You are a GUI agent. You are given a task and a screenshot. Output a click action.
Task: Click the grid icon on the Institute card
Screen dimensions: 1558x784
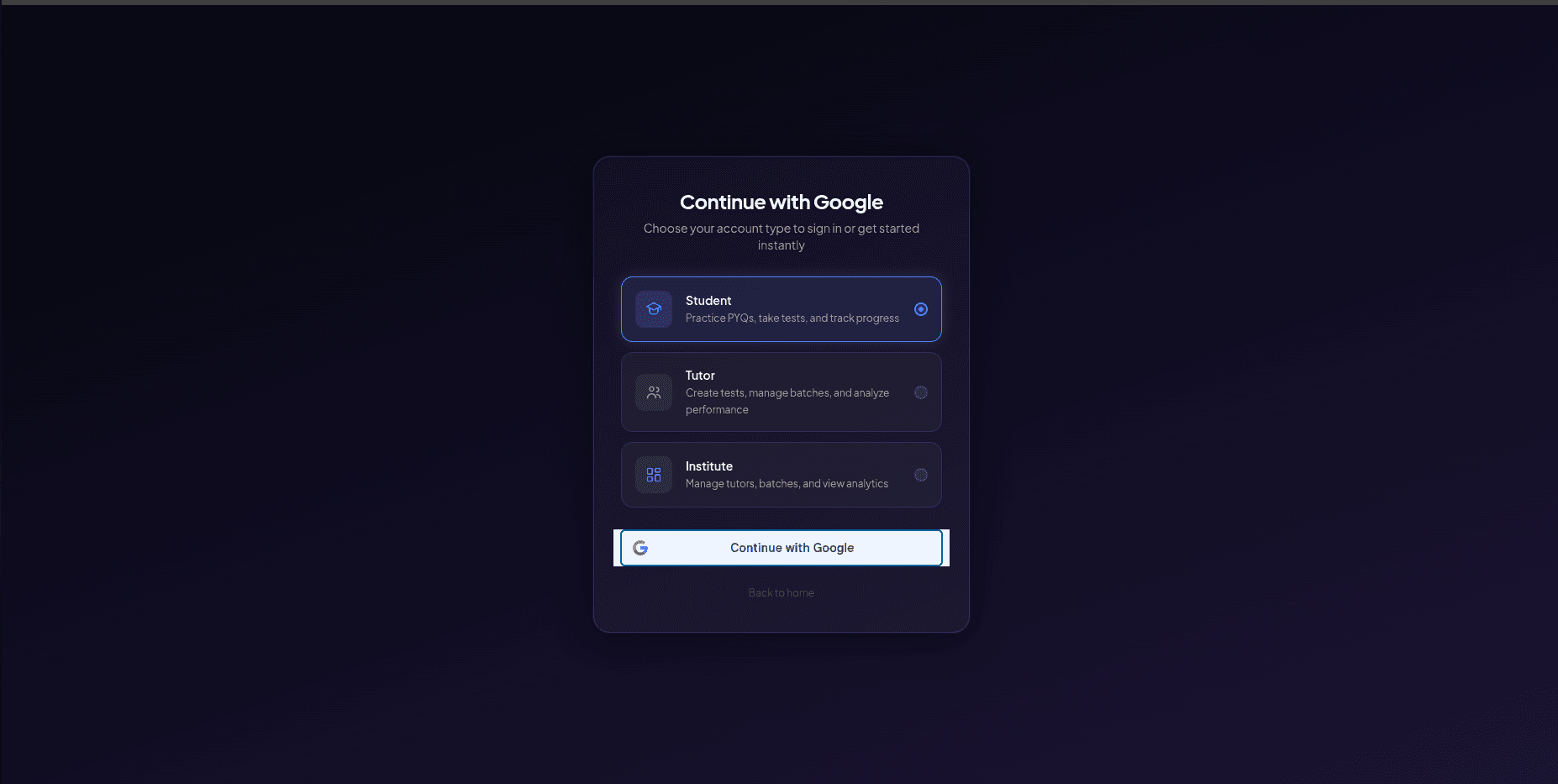pyautogui.click(x=654, y=474)
